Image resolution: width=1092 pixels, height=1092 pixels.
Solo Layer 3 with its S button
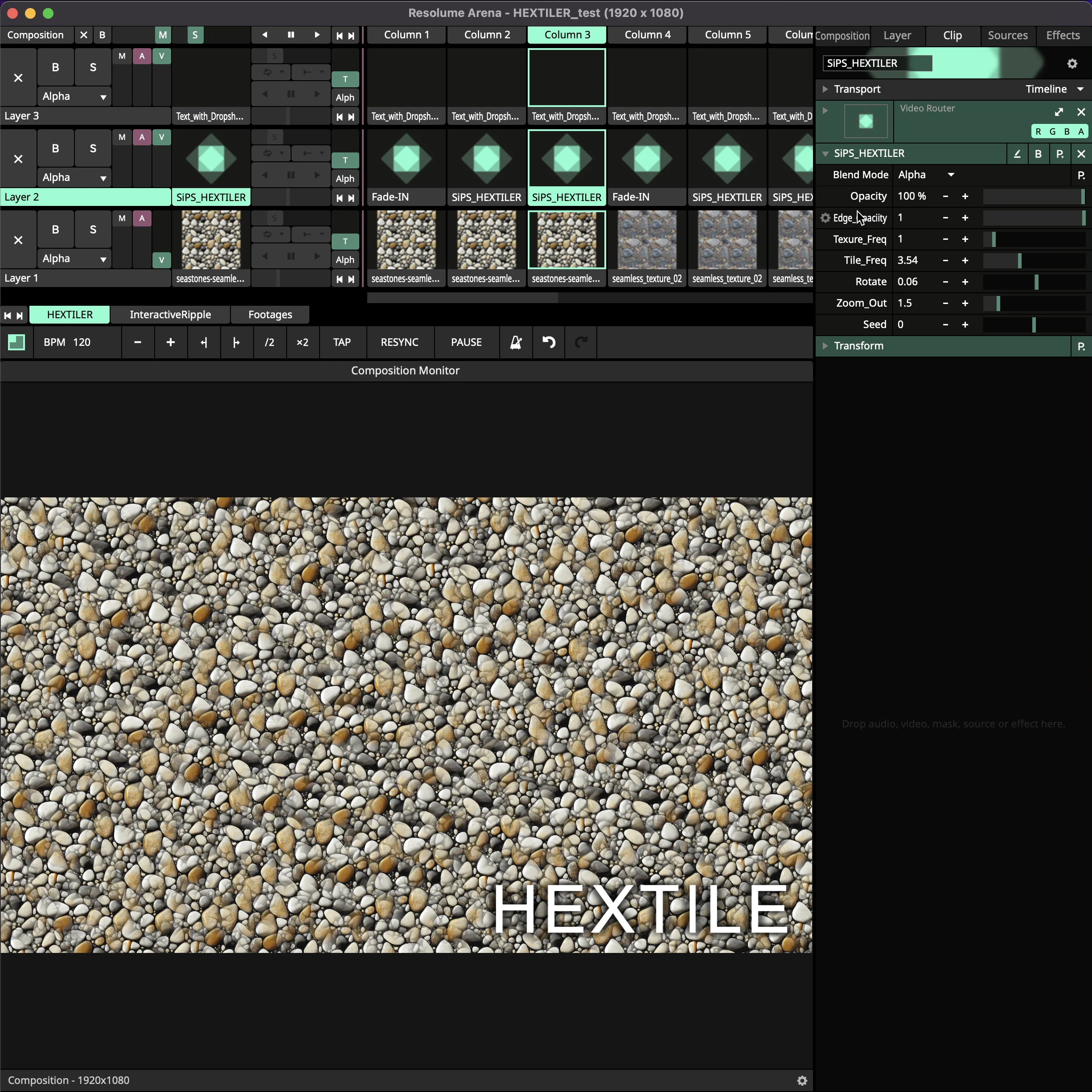[93, 67]
